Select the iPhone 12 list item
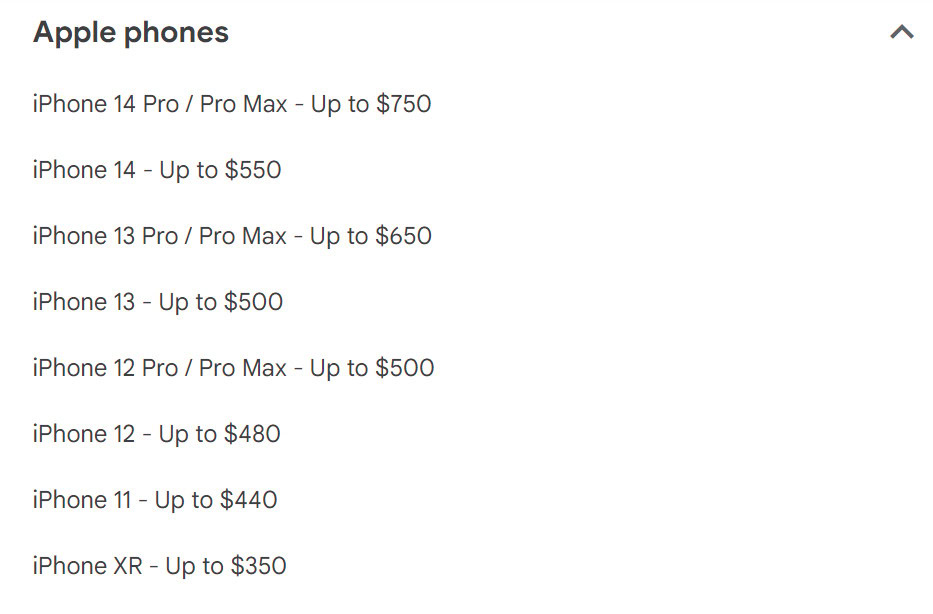This screenshot has height=614, width=933. pyautogui.click(x=156, y=434)
